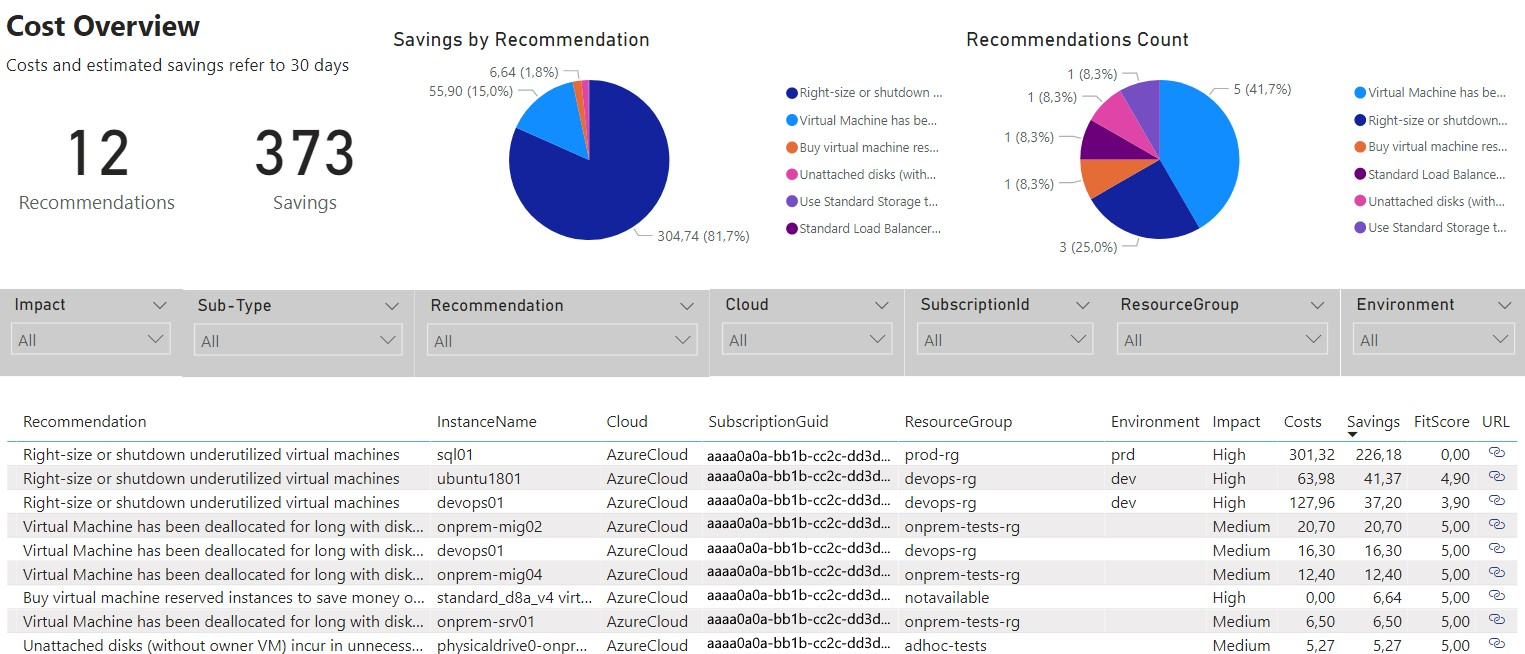This screenshot has width=1525, height=654.
Task: Click the link icon for the ubuntu1801 row
Action: (x=1496, y=478)
